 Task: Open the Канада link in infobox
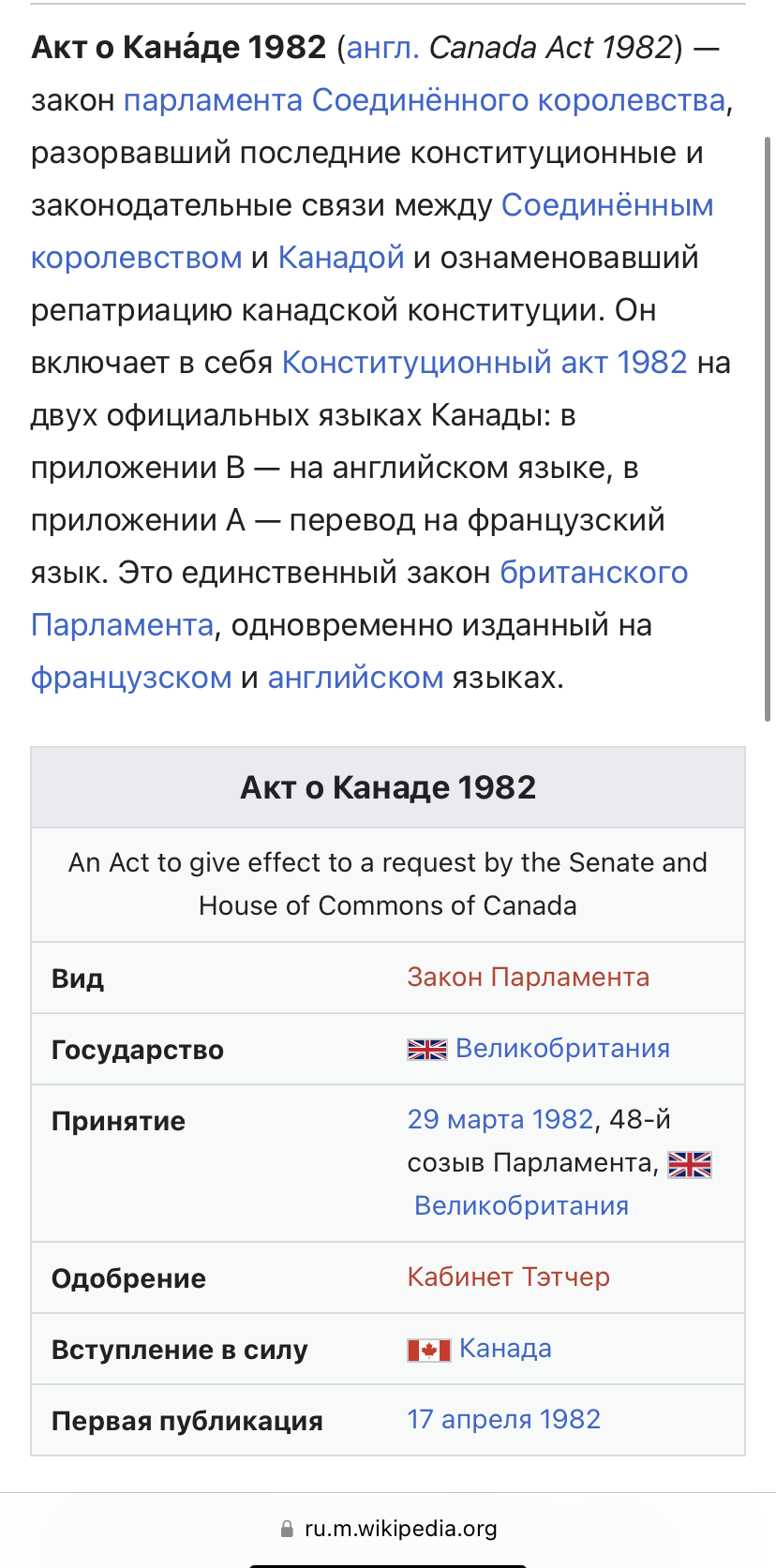pos(506,1348)
